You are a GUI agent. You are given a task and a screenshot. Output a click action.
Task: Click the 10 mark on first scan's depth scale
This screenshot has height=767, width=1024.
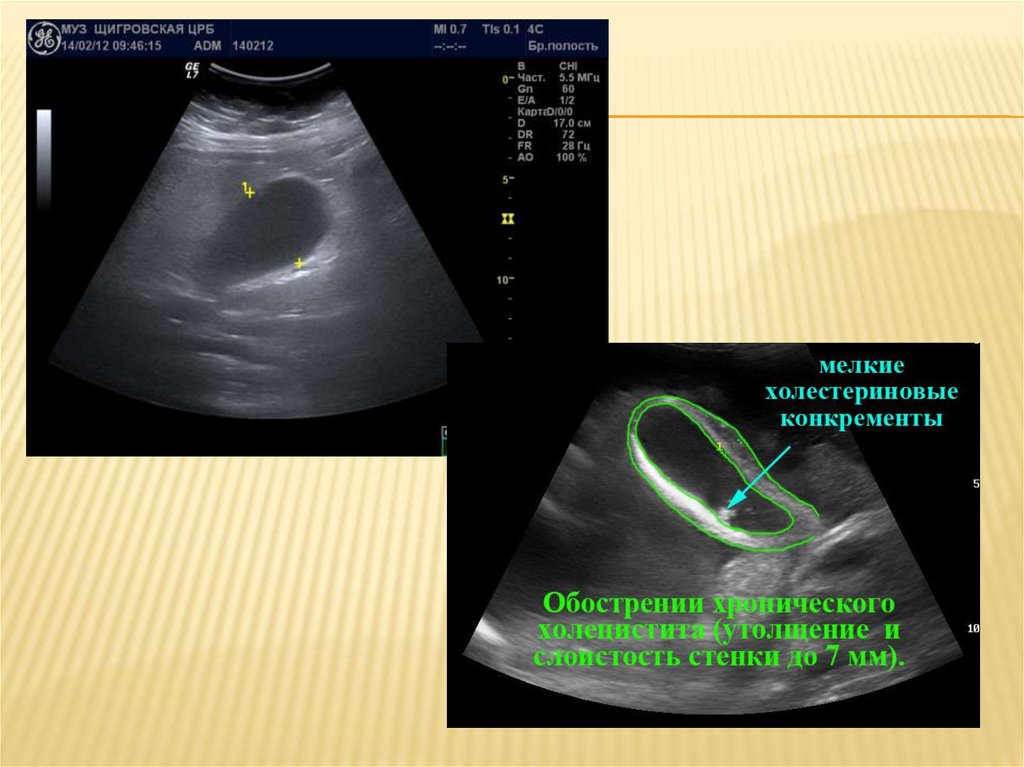(x=504, y=280)
